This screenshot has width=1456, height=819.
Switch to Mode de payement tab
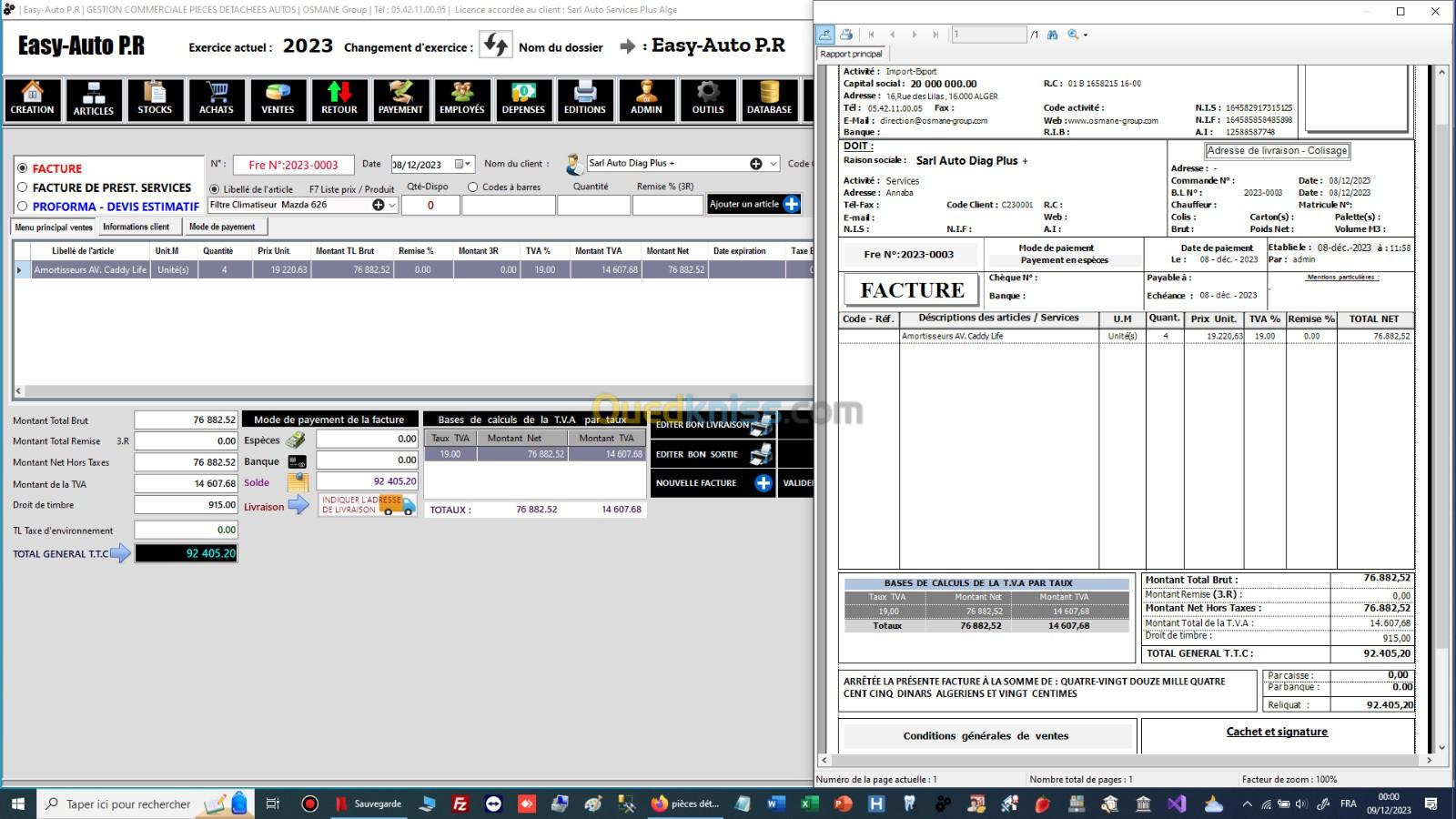[222, 227]
